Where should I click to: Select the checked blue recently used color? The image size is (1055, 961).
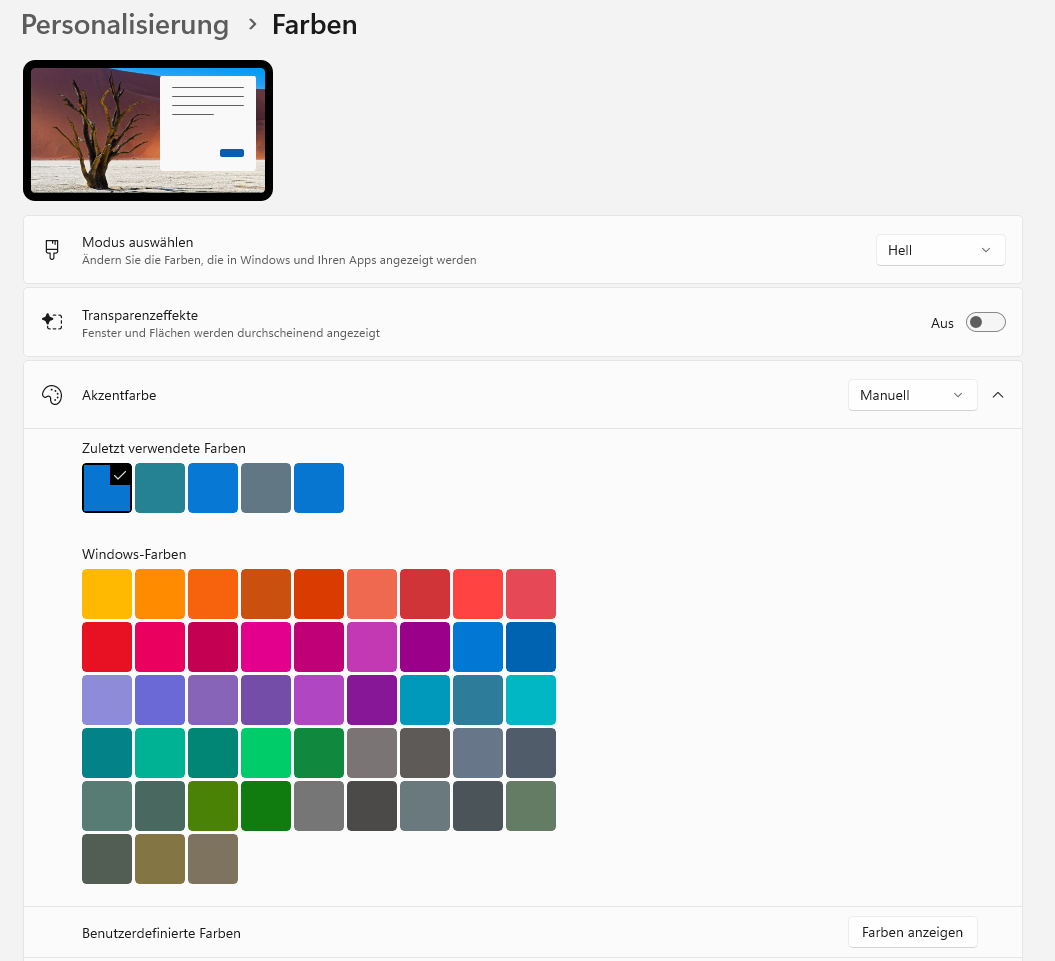[107, 488]
